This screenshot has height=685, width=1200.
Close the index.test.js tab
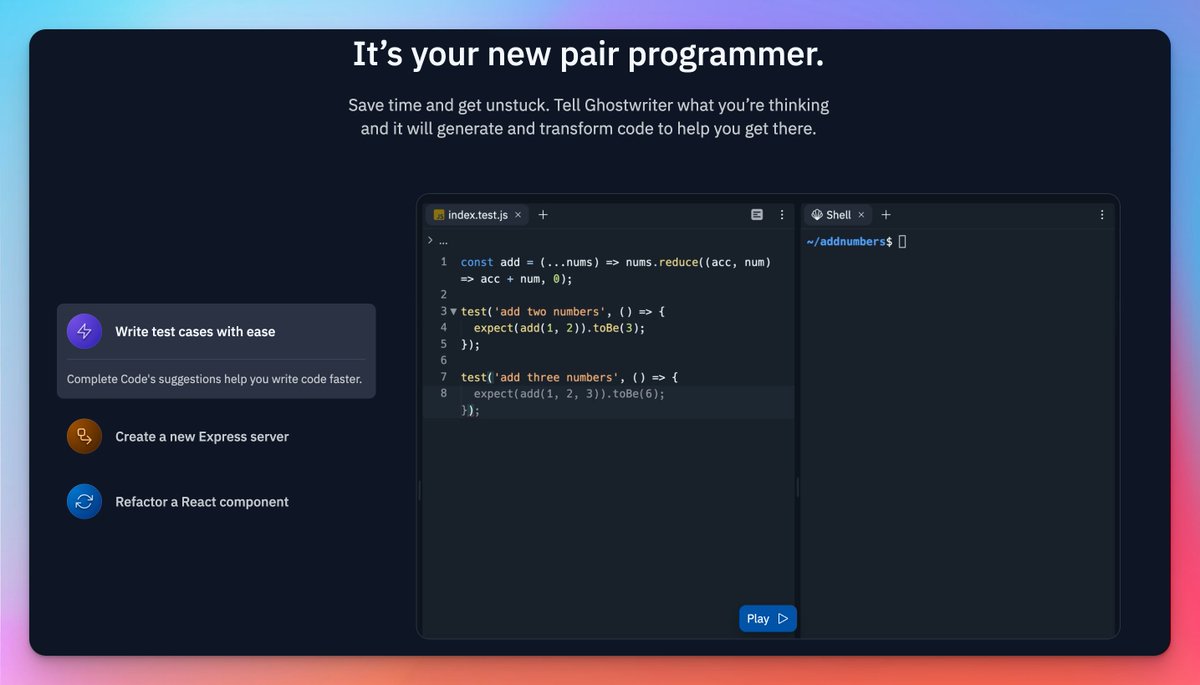pyautogui.click(x=518, y=215)
